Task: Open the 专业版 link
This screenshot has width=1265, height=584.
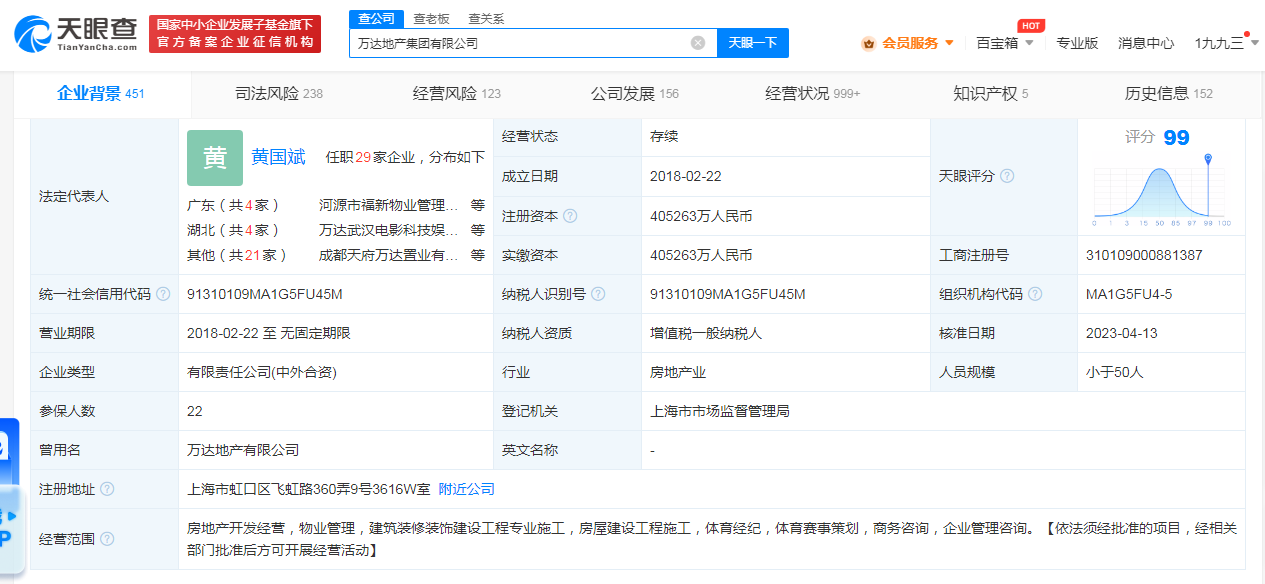Action: point(1077,43)
